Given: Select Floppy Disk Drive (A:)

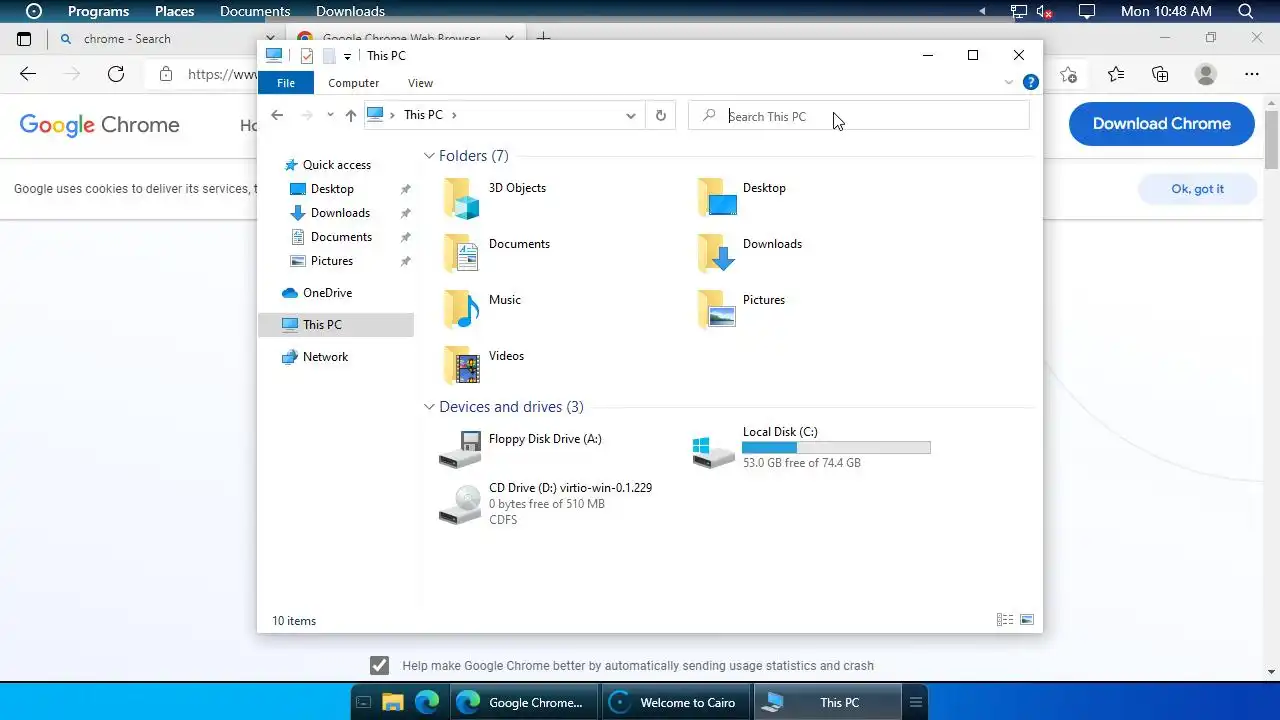Looking at the screenshot, I should click(520, 449).
